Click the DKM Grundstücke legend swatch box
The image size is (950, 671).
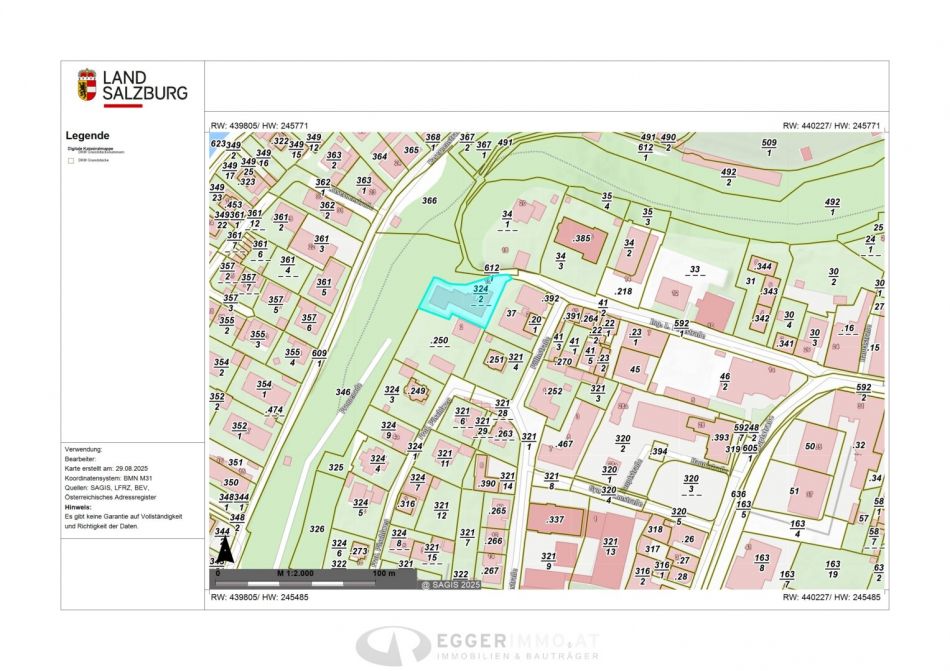pyautogui.click(x=70, y=159)
